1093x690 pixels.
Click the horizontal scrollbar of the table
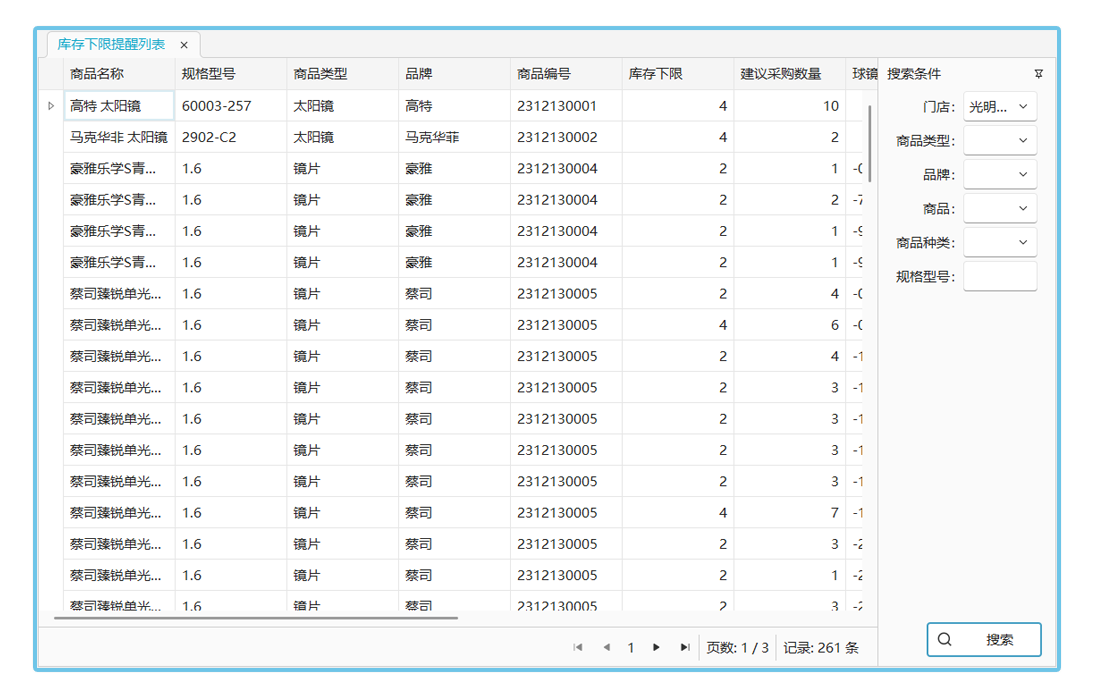(256, 618)
